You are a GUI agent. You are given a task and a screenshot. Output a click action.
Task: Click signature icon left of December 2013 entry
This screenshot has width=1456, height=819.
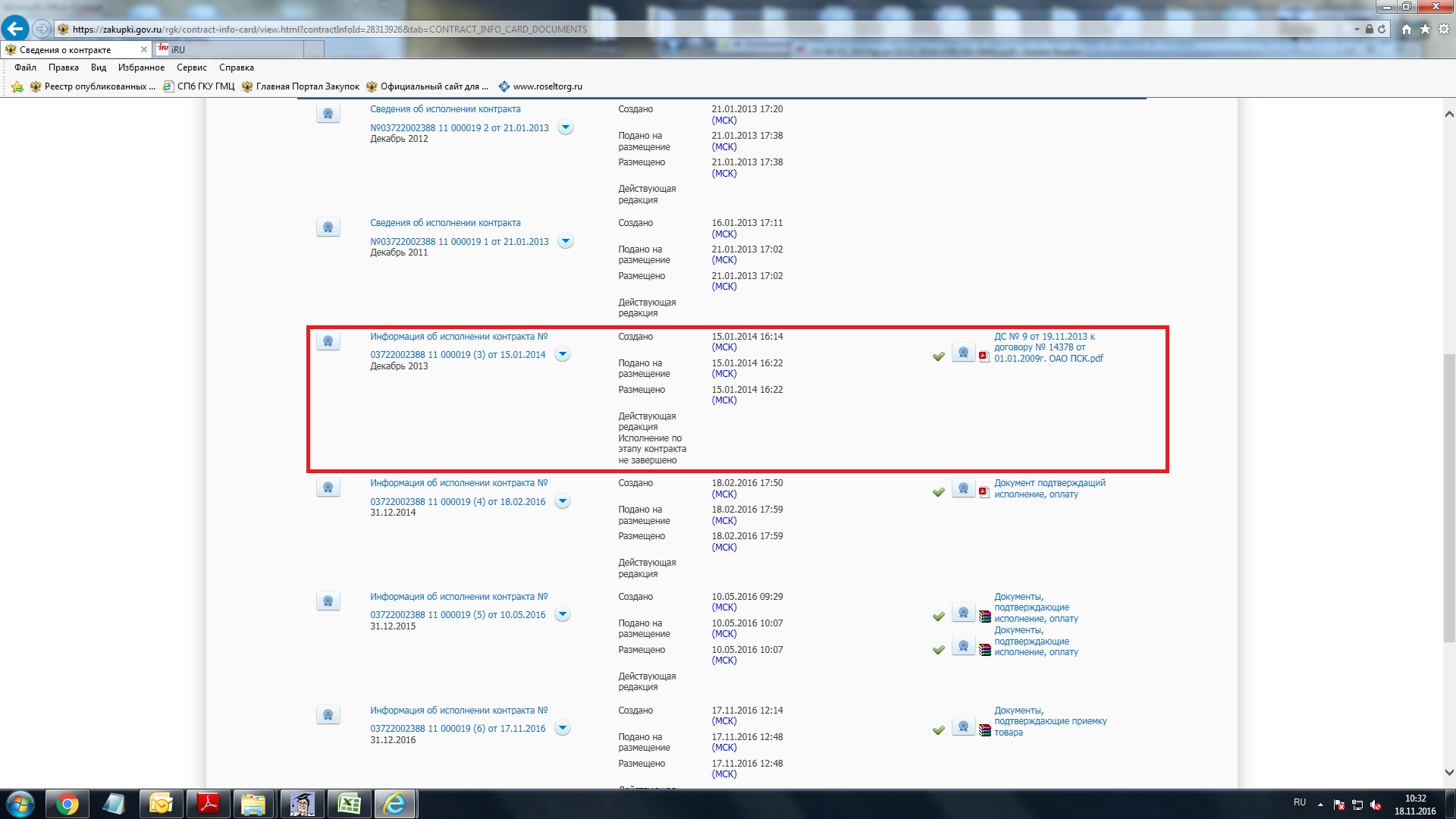pyautogui.click(x=328, y=341)
